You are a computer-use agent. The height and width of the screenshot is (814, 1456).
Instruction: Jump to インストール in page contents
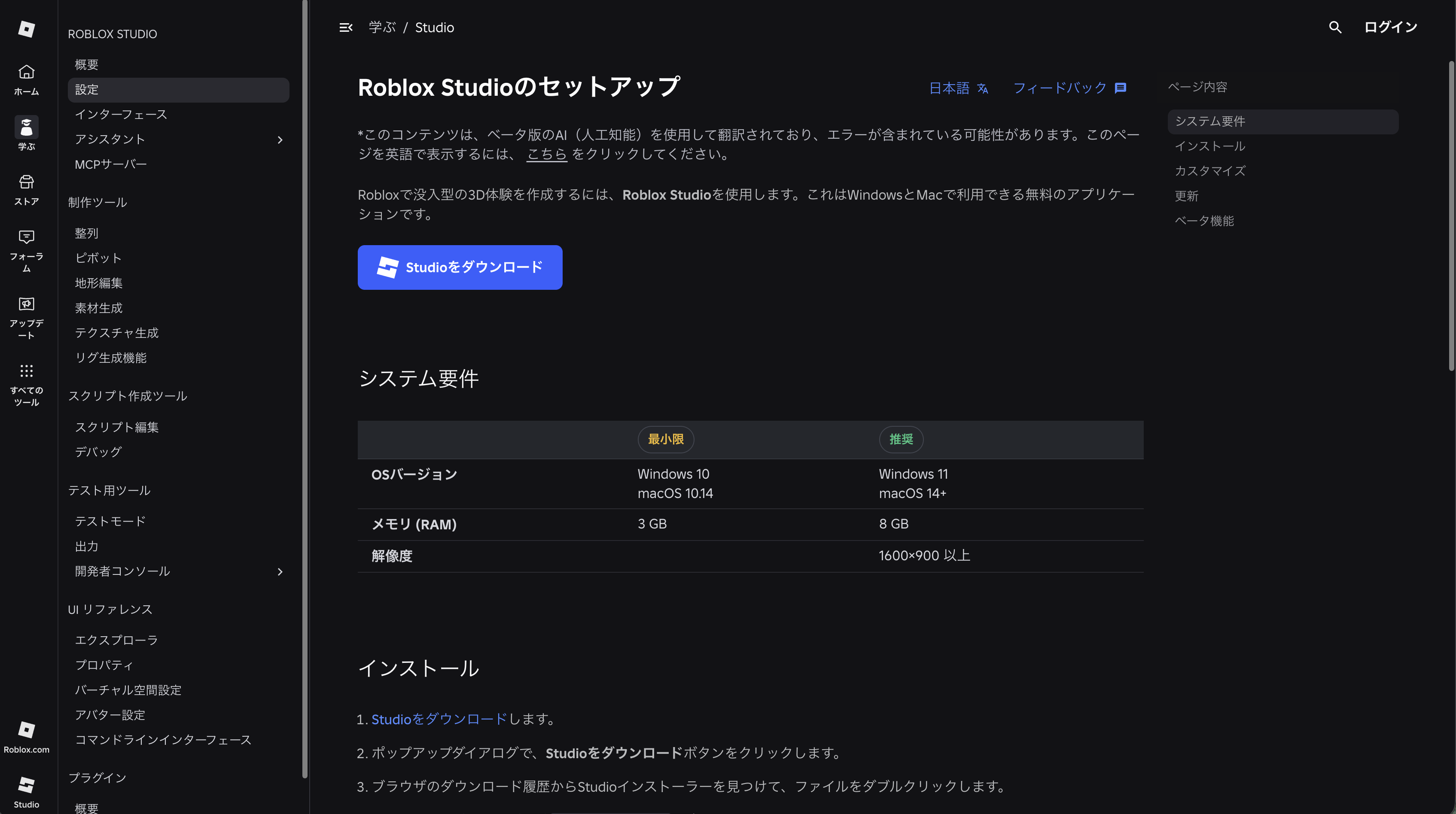point(1209,146)
